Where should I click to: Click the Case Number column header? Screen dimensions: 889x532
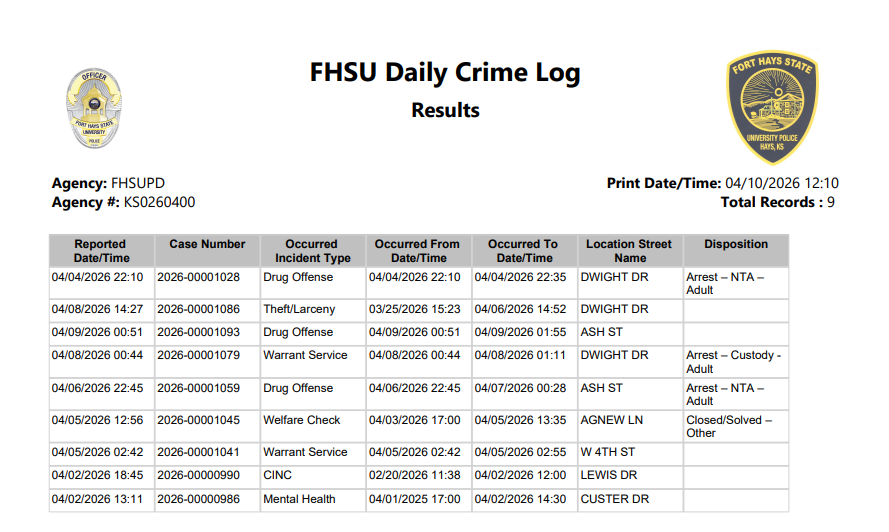click(x=207, y=244)
